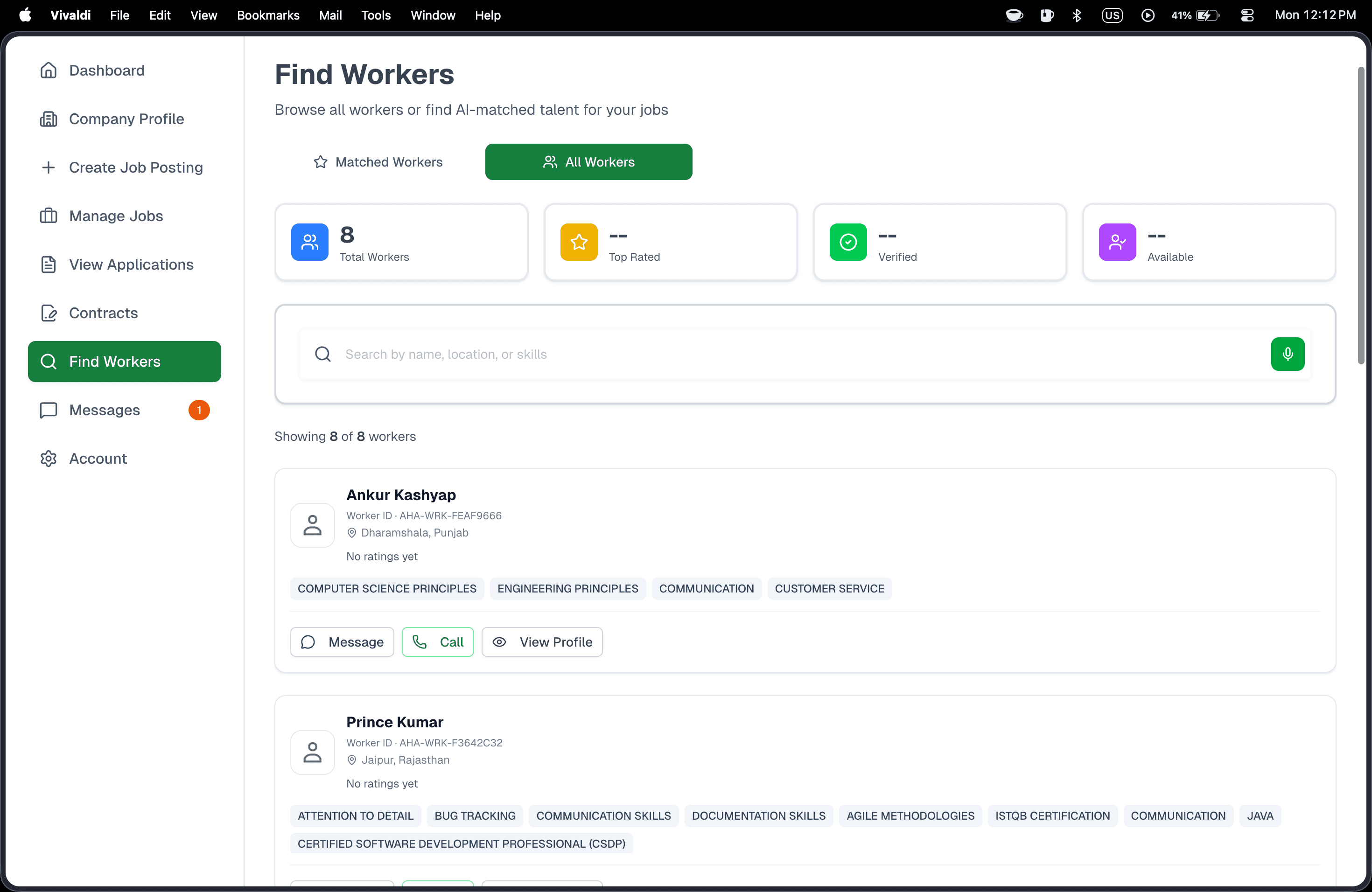Click the page vertical scrollbar
This screenshot has width=1372, height=892.
[x=1360, y=216]
